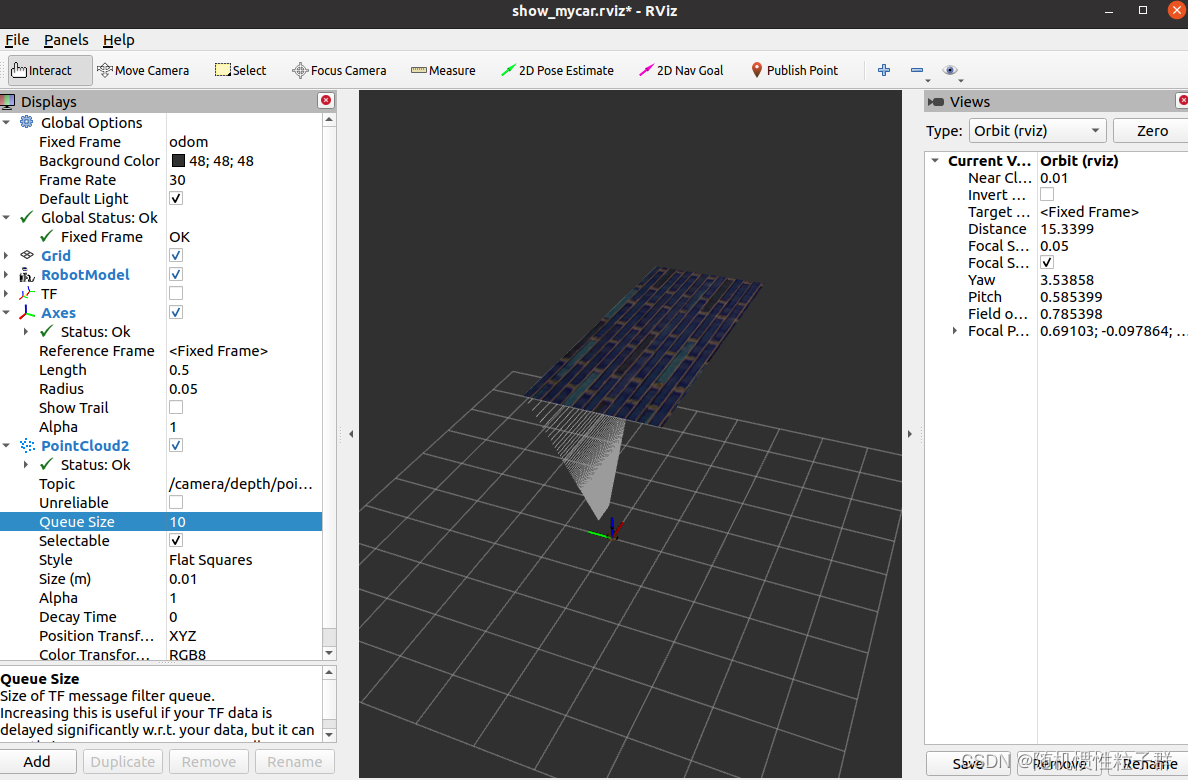
Task: Toggle the Axes display checkbox
Action: (x=176, y=312)
